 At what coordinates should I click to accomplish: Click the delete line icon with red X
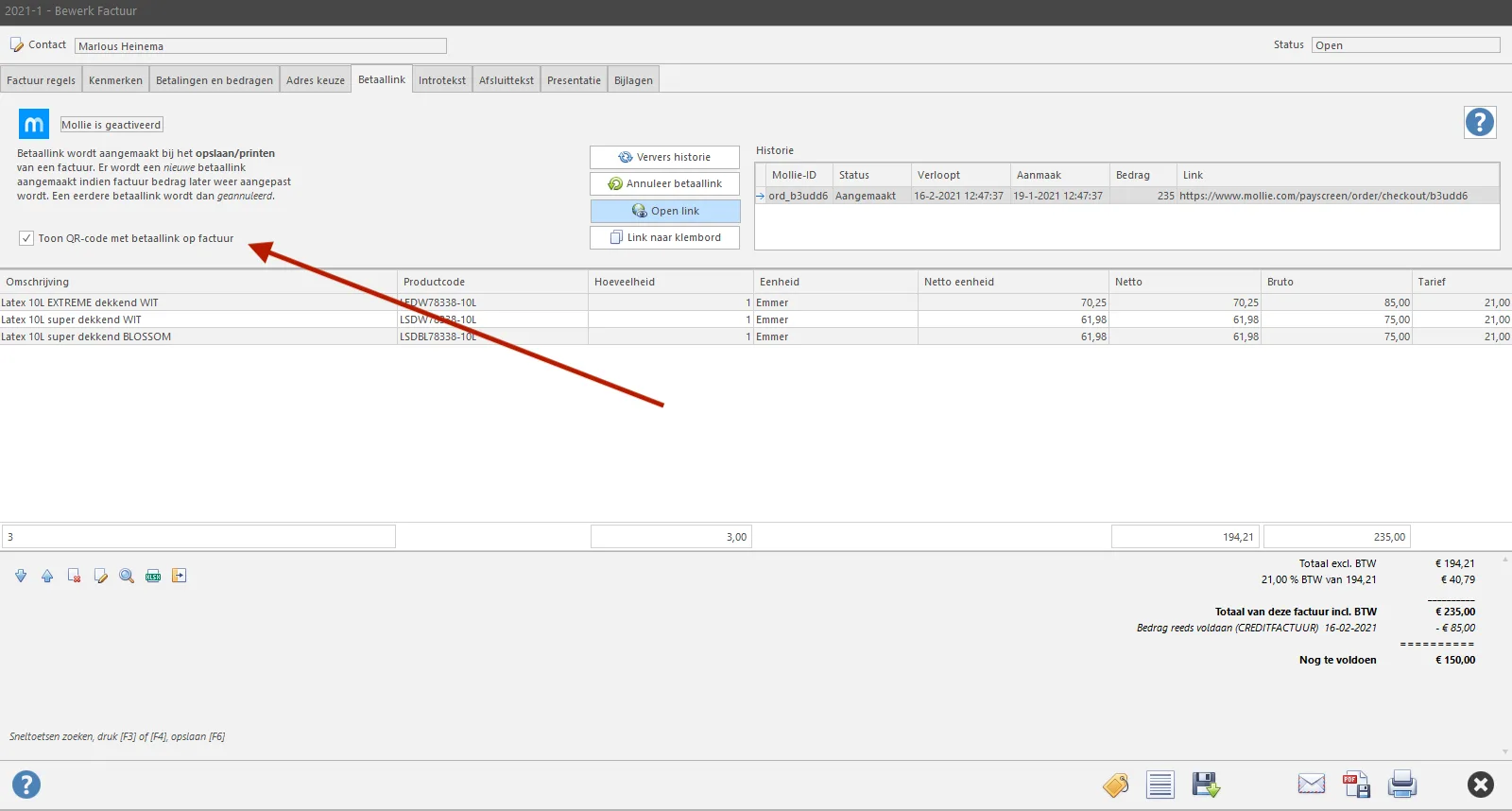[x=74, y=576]
